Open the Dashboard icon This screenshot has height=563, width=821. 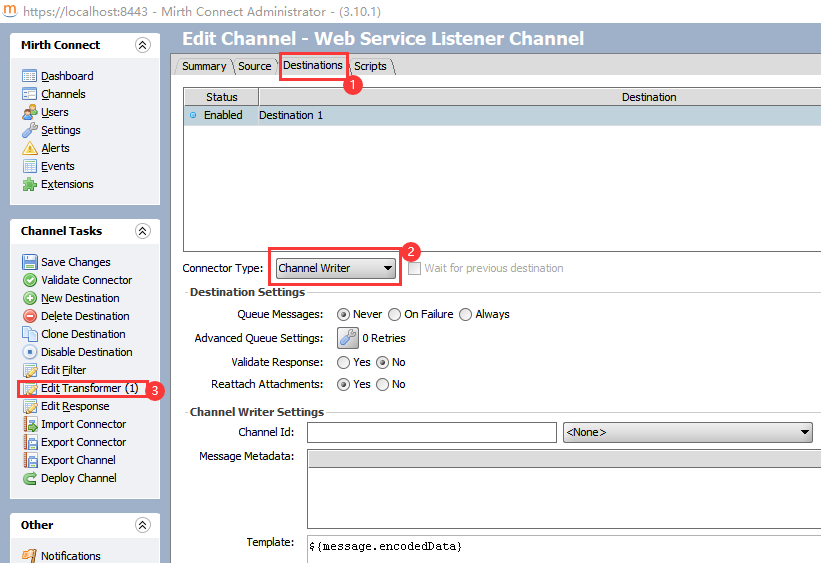29,76
